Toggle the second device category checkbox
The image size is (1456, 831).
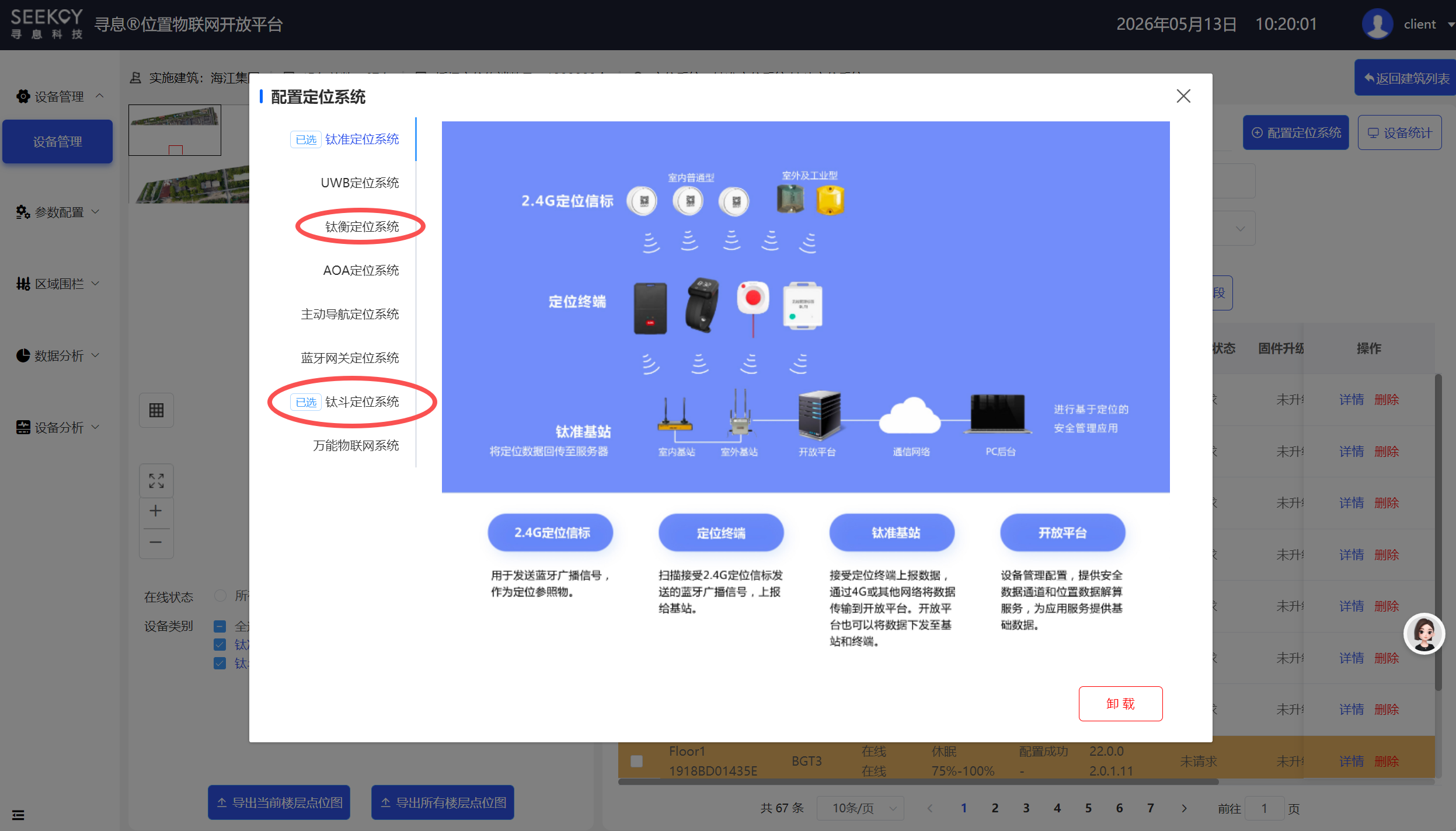coord(220,645)
